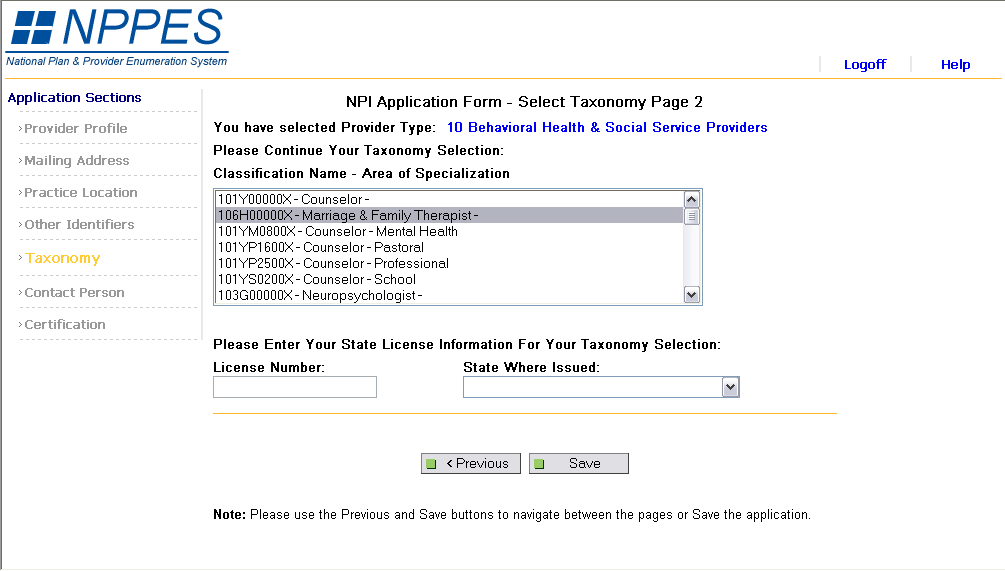
Task: Open Certification section
Action: (x=65, y=324)
